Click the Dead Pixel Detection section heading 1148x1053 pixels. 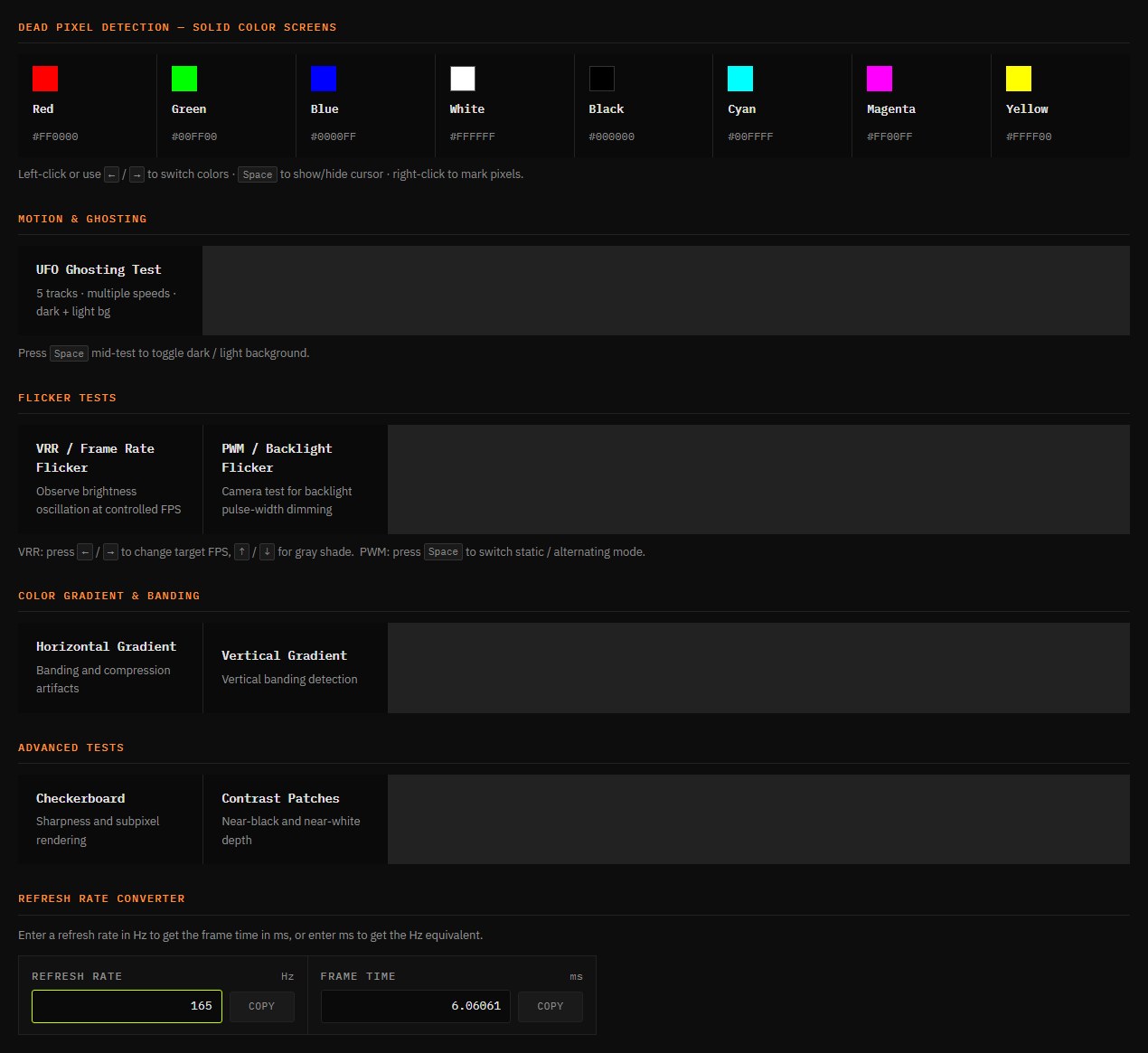(177, 27)
